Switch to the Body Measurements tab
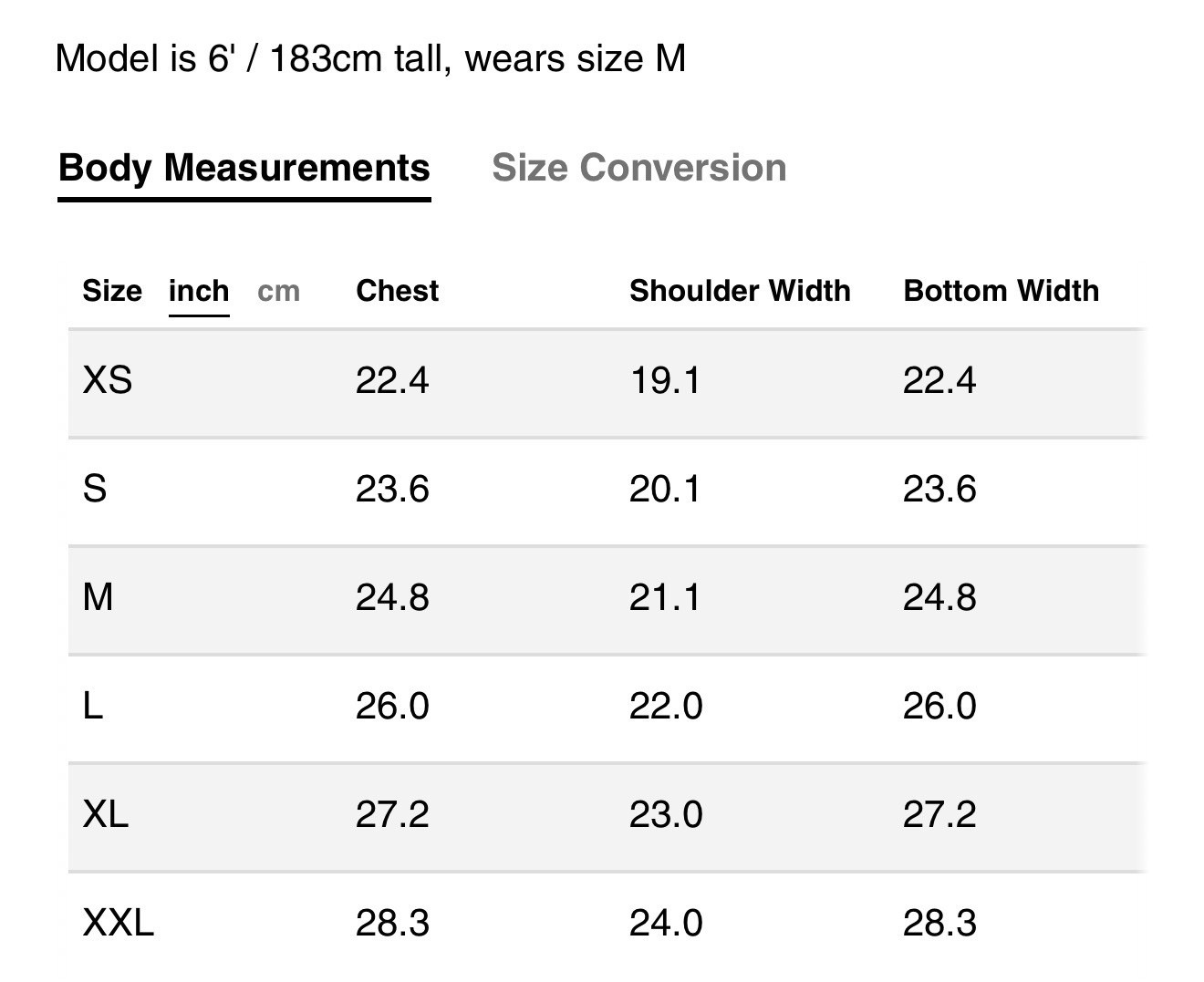 pos(244,169)
